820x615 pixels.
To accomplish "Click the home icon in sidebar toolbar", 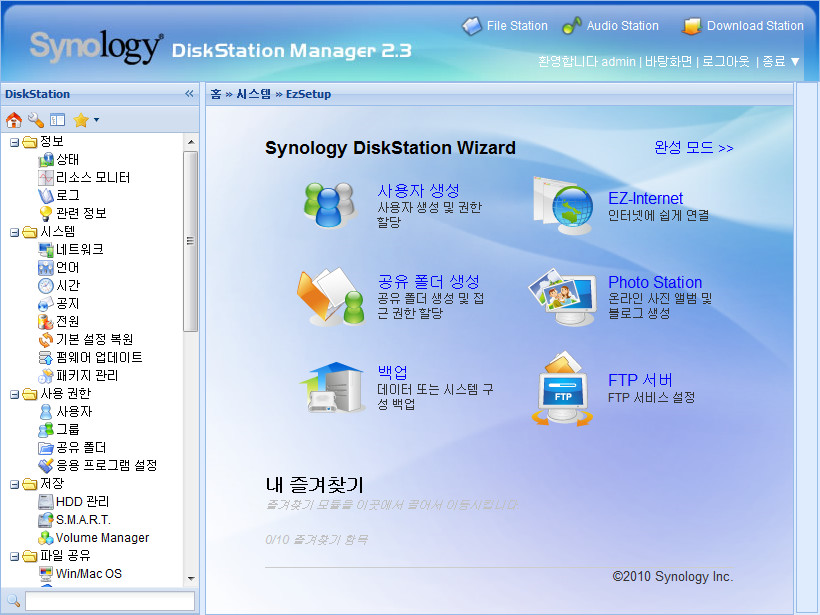I will (x=14, y=120).
